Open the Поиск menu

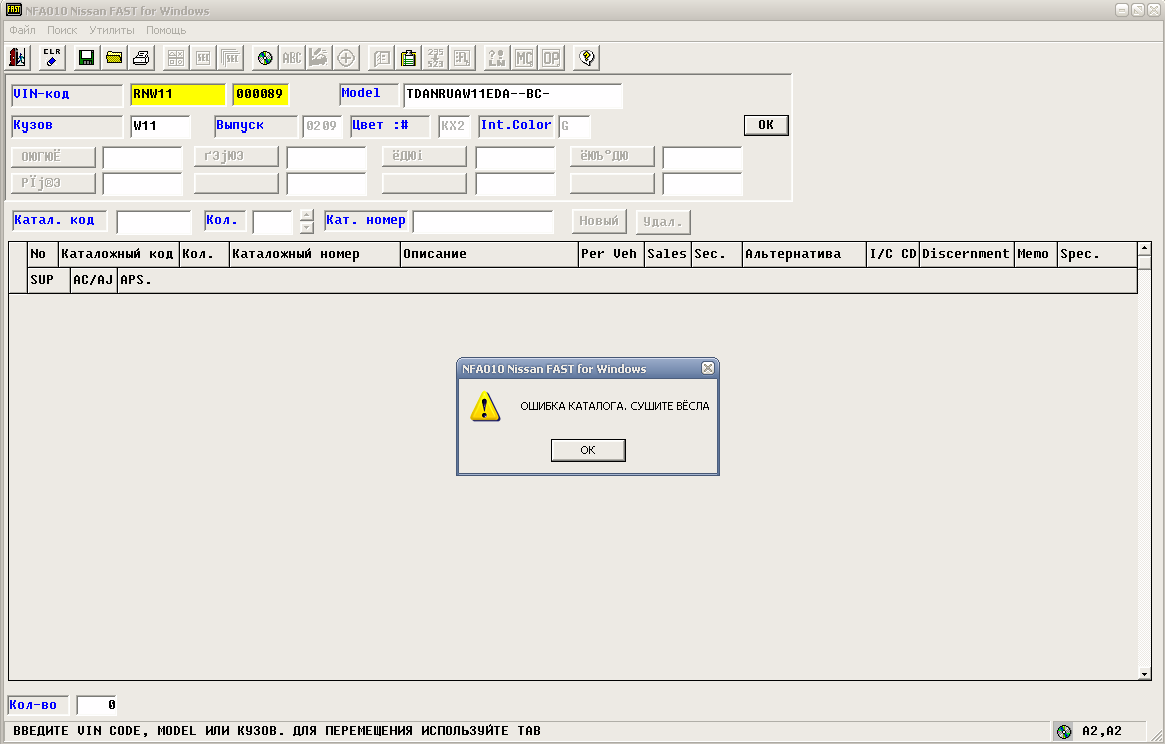pos(62,31)
